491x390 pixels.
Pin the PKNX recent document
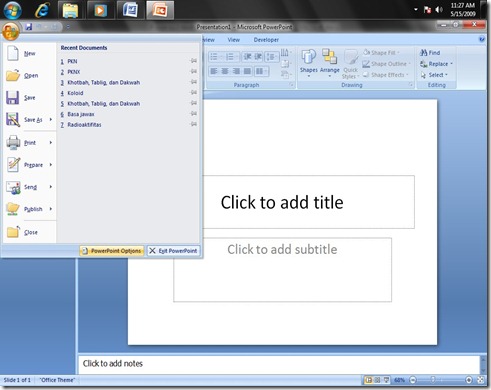click(x=193, y=72)
